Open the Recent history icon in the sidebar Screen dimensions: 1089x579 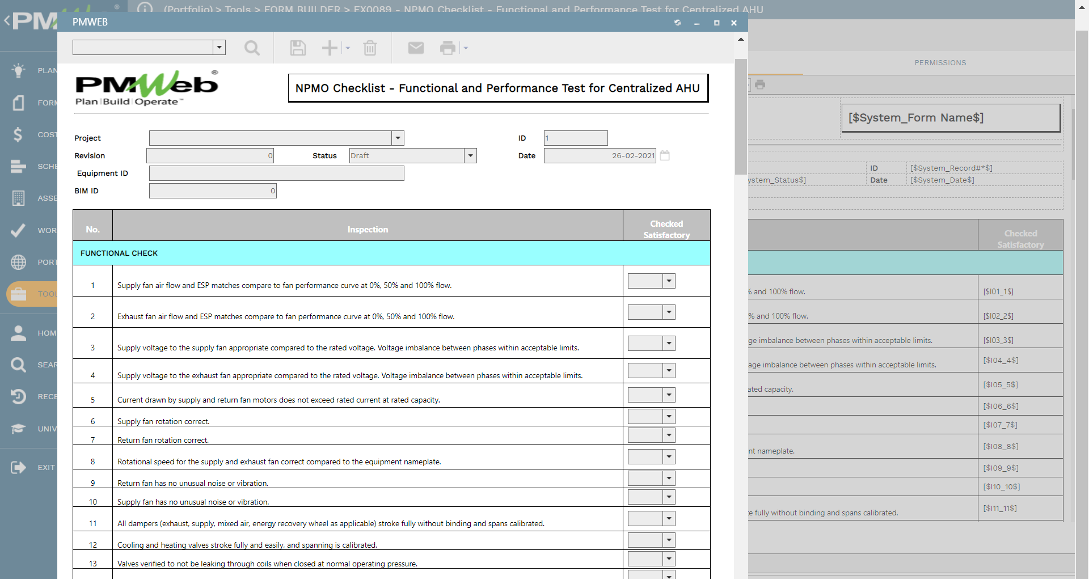point(19,396)
